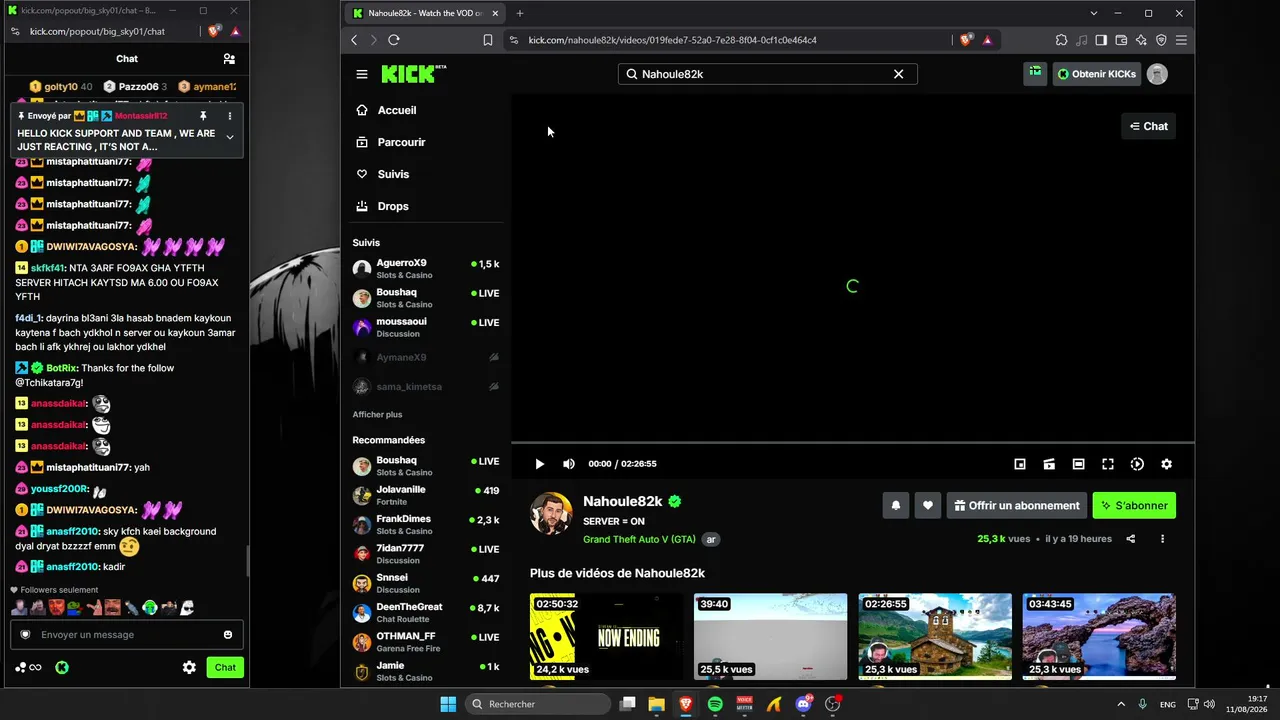
Task: Open the Brave Wallet icon
Action: (1121, 40)
